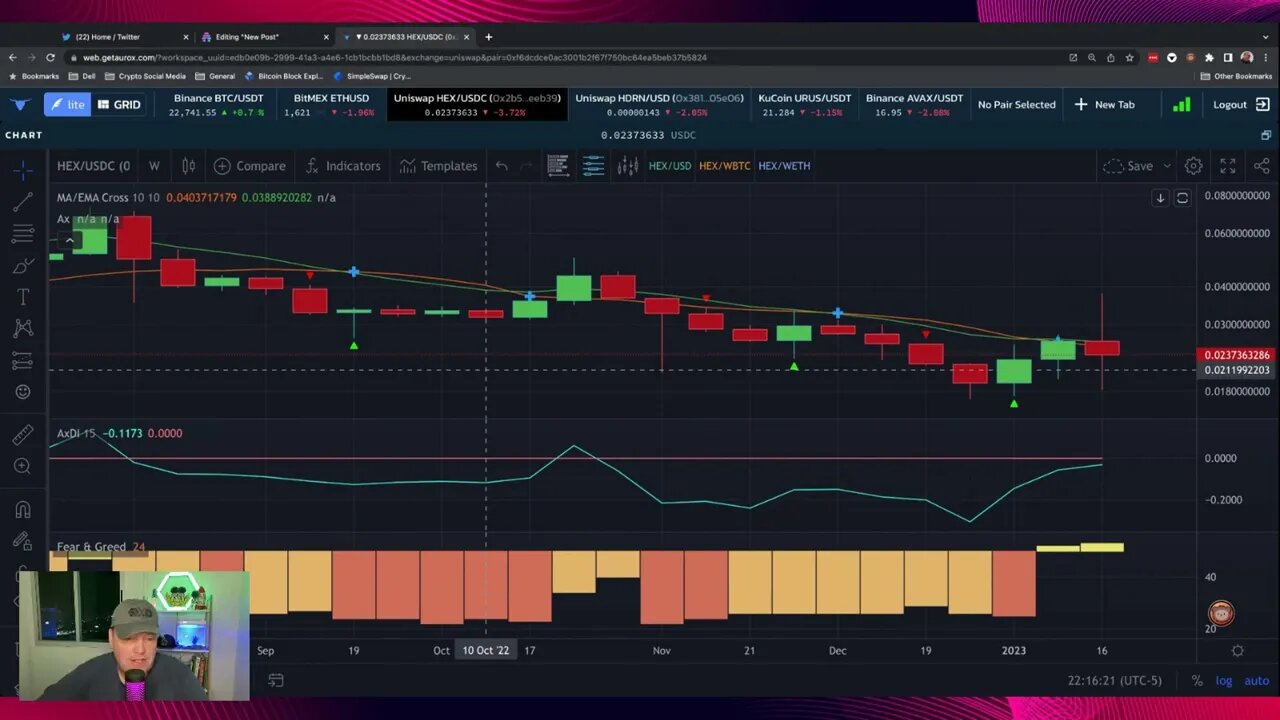Undo the last chart action
Viewport: 1280px width, 720px height.
point(502,166)
